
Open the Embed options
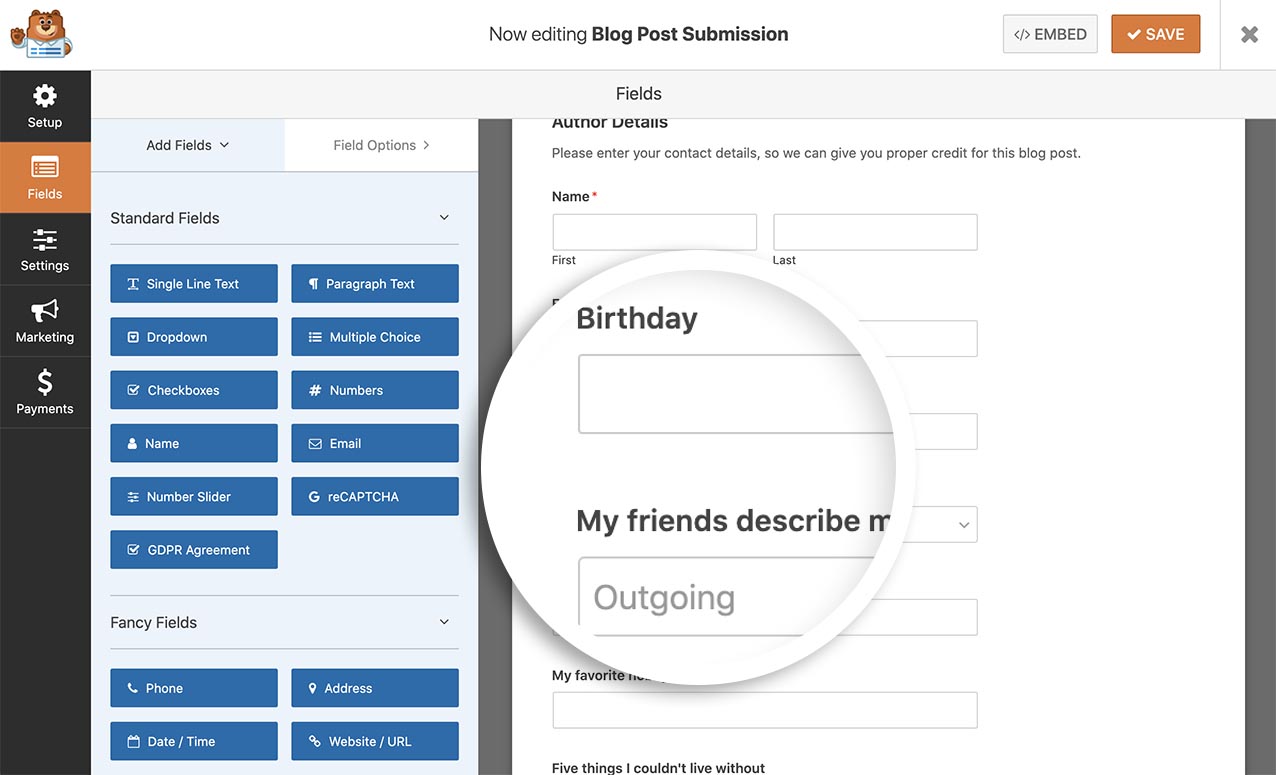1050,33
